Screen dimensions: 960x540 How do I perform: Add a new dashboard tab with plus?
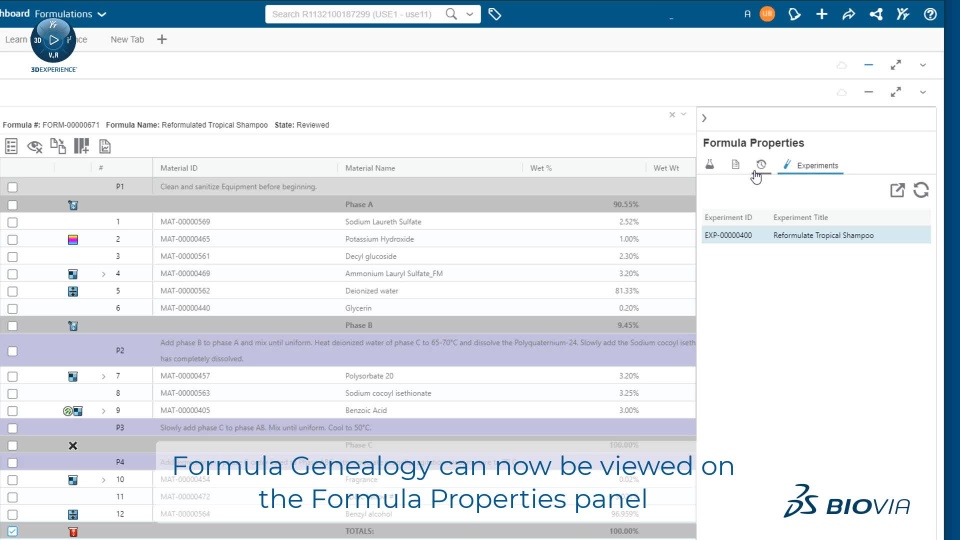162,39
